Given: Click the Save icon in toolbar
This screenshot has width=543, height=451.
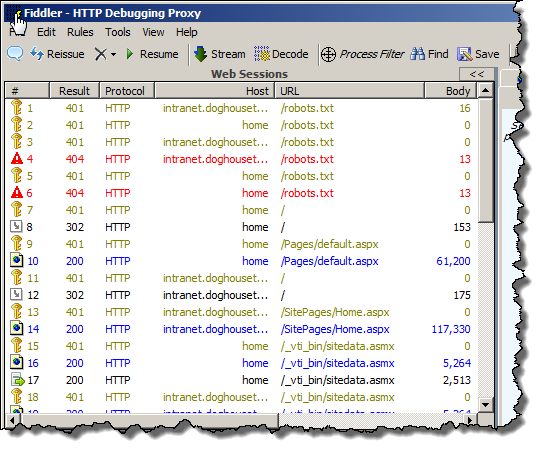Looking at the screenshot, I should pyautogui.click(x=465, y=54).
